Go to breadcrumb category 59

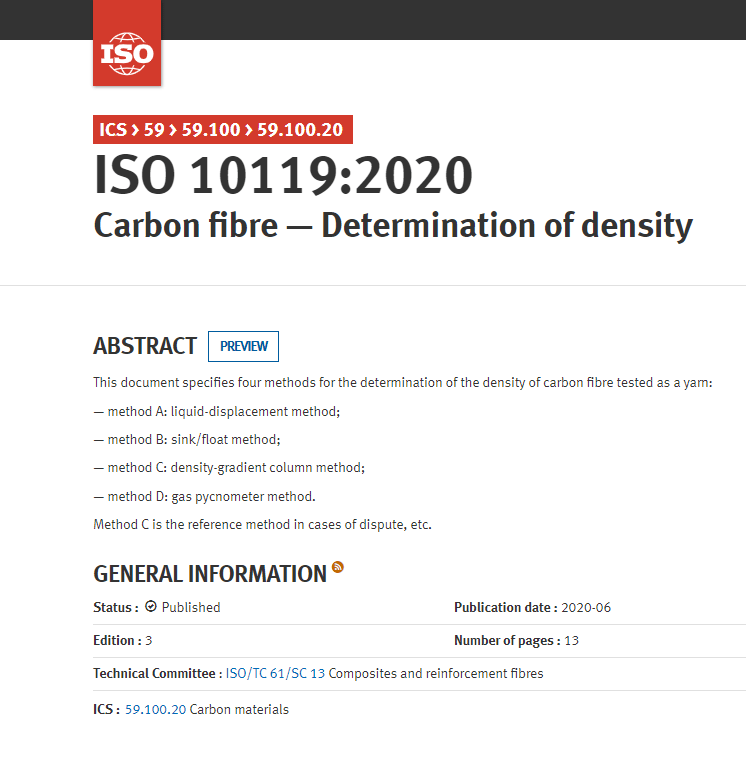154,130
